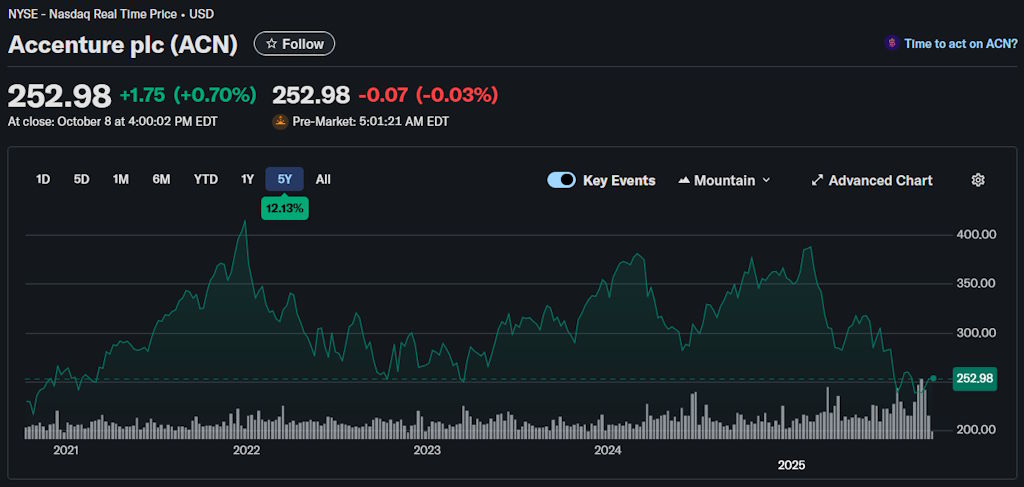Viewport: 1024px width, 487px height.
Task: Click the Advanced Chart text link
Action: pos(880,180)
